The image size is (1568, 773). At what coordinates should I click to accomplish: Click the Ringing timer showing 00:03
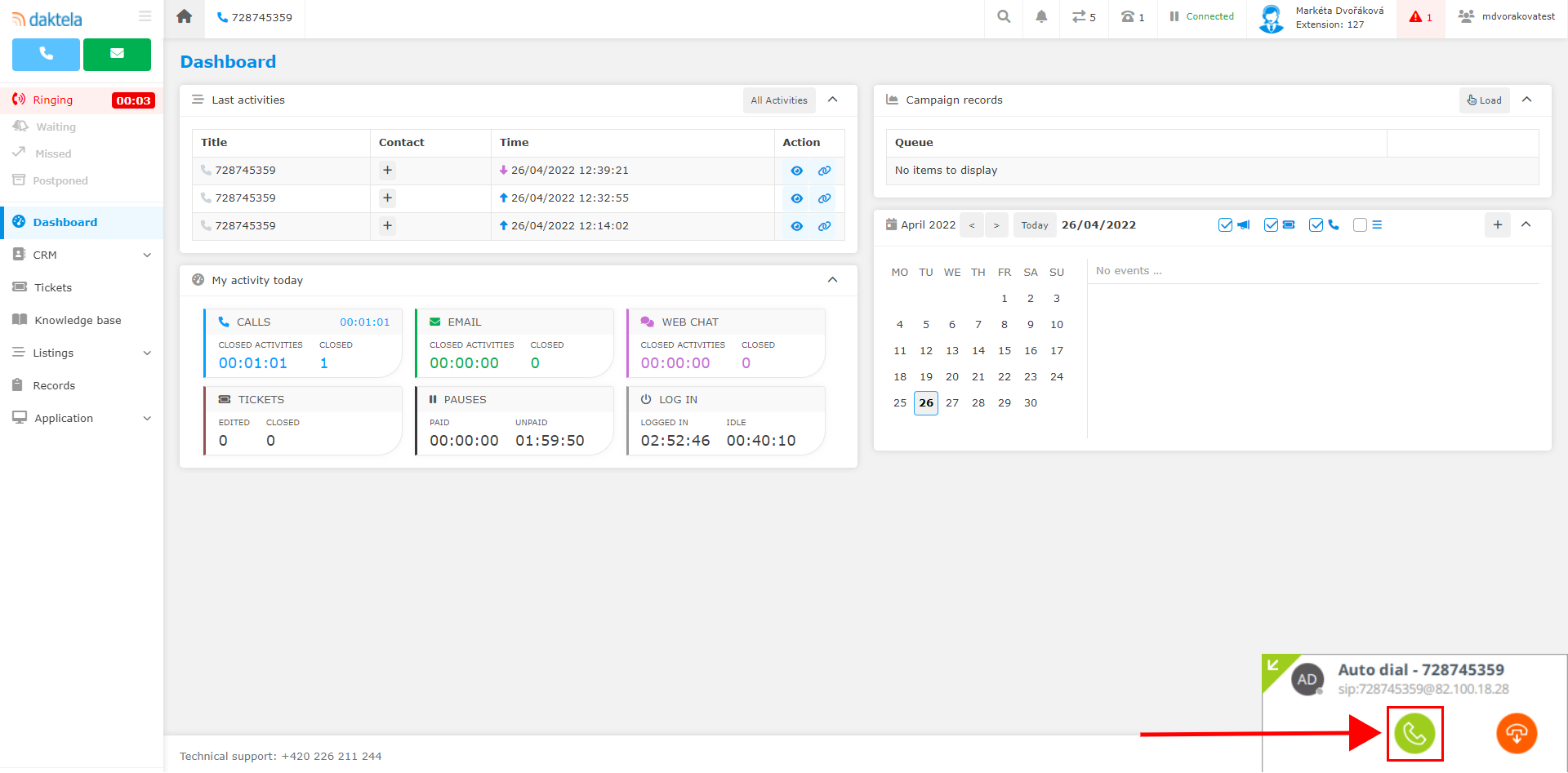[133, 100]
